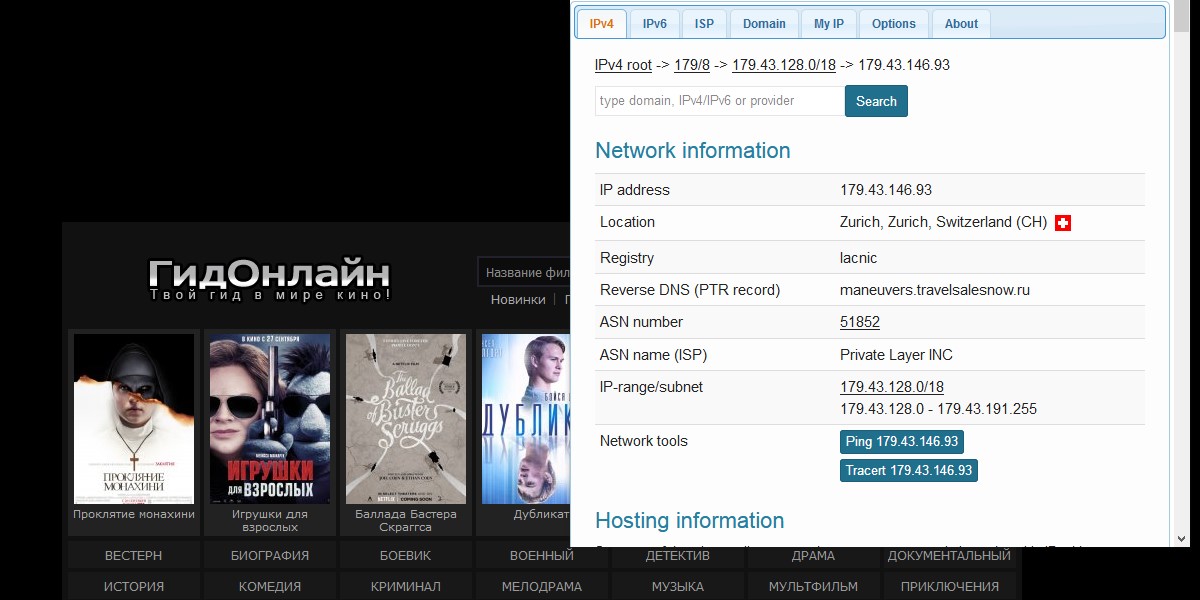Switch to the IPv6 tab
The width and height of the screenshot is (1200, 600).
click(655, 24)
